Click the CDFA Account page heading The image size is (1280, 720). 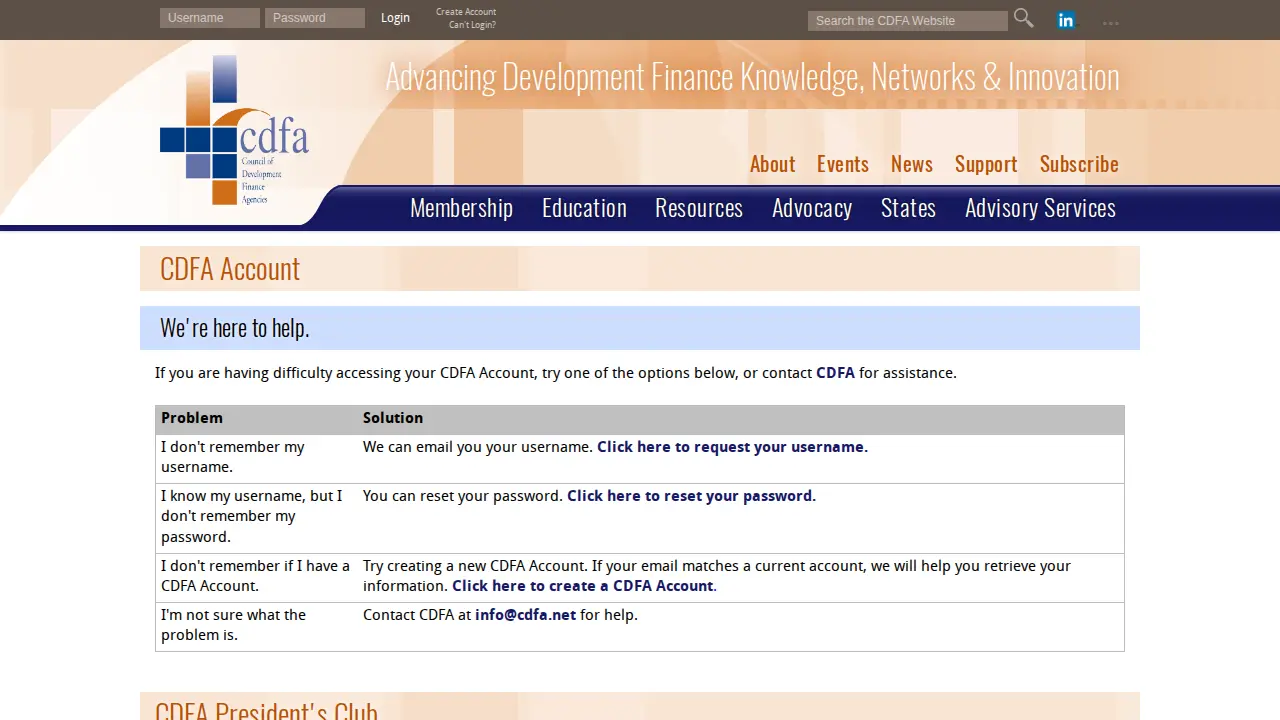(x=230, y=269)
